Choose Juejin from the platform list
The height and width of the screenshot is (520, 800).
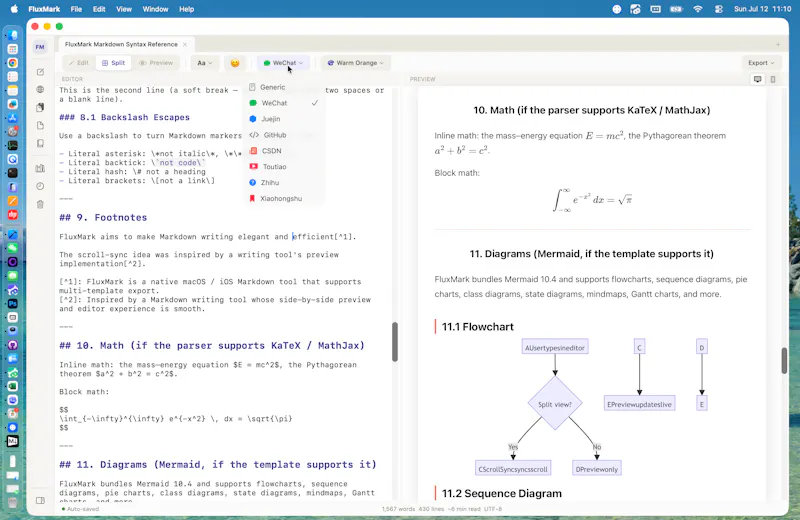pos(283,119)
